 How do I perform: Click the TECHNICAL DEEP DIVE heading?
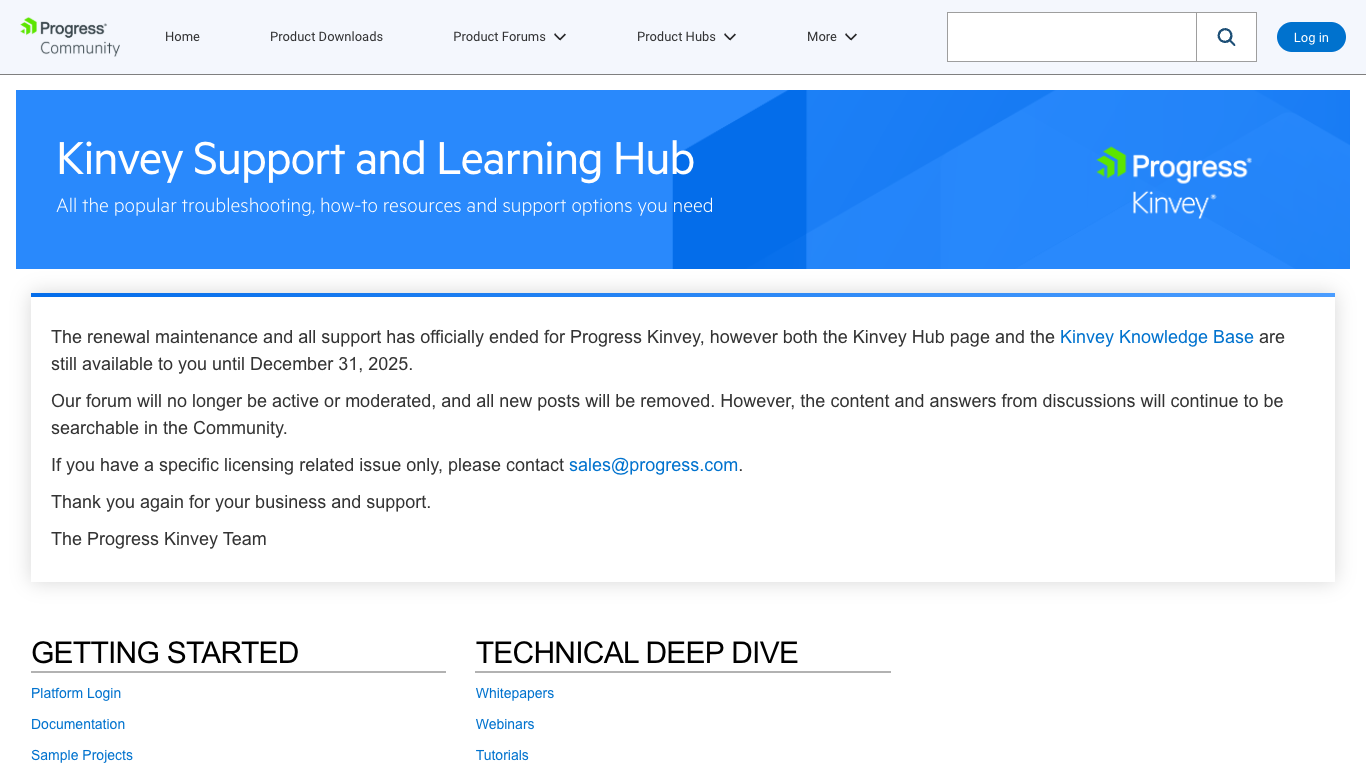[637, 652]
